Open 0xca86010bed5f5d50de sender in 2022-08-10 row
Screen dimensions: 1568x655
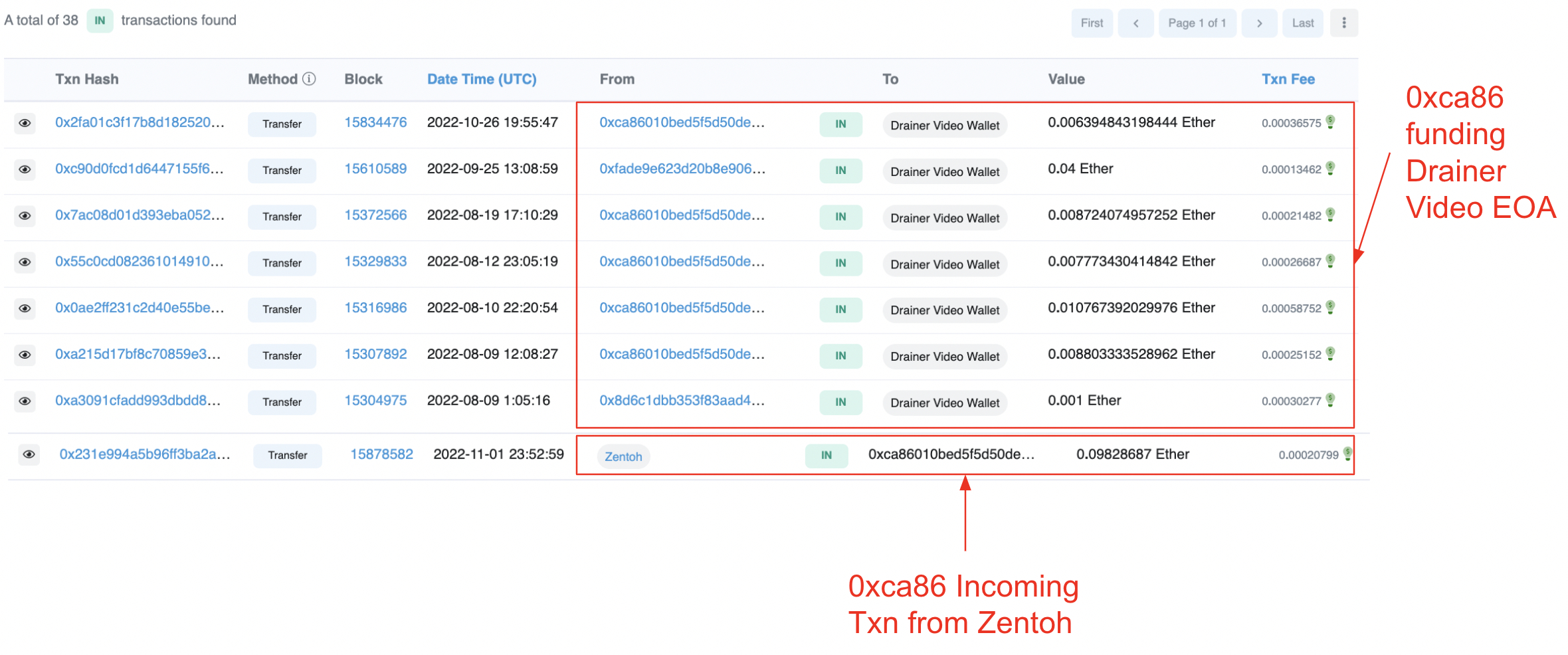click(x=682, y=308)
